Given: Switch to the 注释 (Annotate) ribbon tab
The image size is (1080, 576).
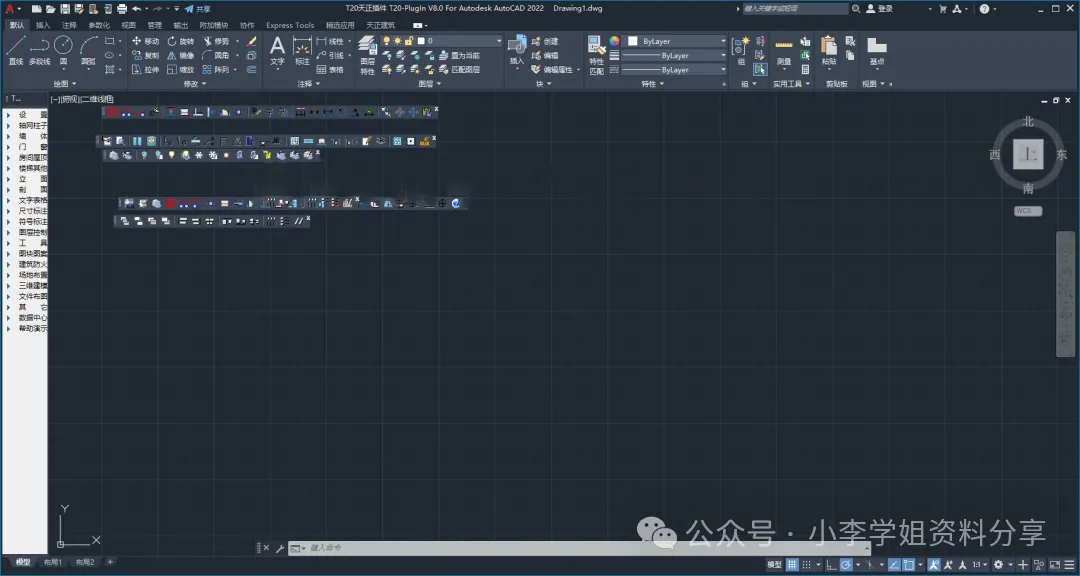Looking at the screenshot, I should coord(70,25).
